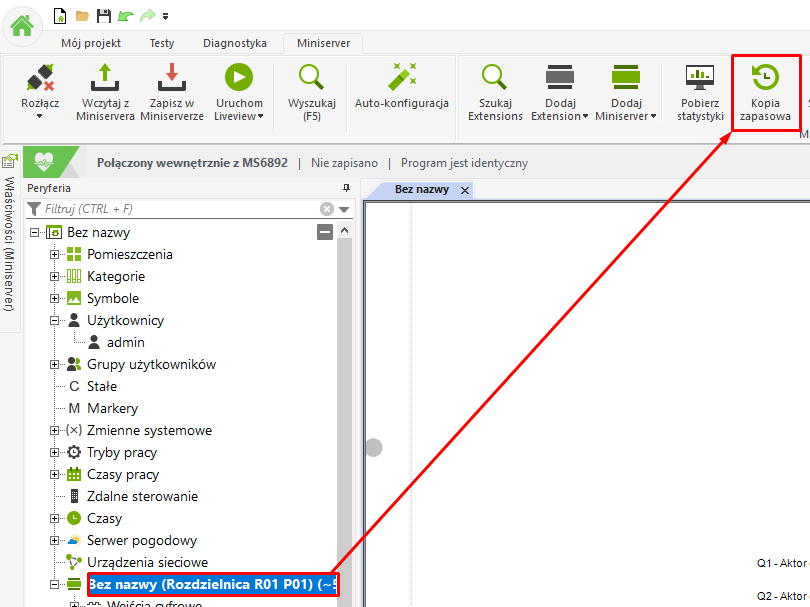
Task: Pin the Peryferia panel
Action: click(x=346, y=188)
